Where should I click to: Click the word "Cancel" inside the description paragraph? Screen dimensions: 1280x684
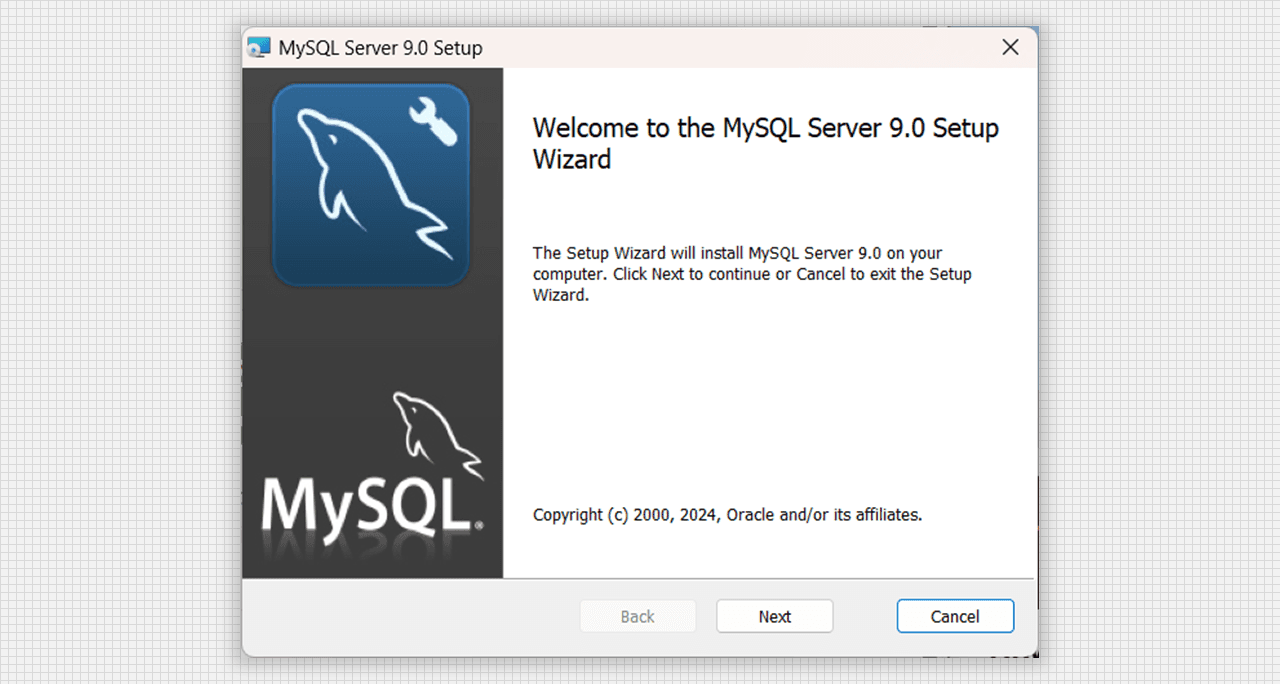[x=820, y=274]
